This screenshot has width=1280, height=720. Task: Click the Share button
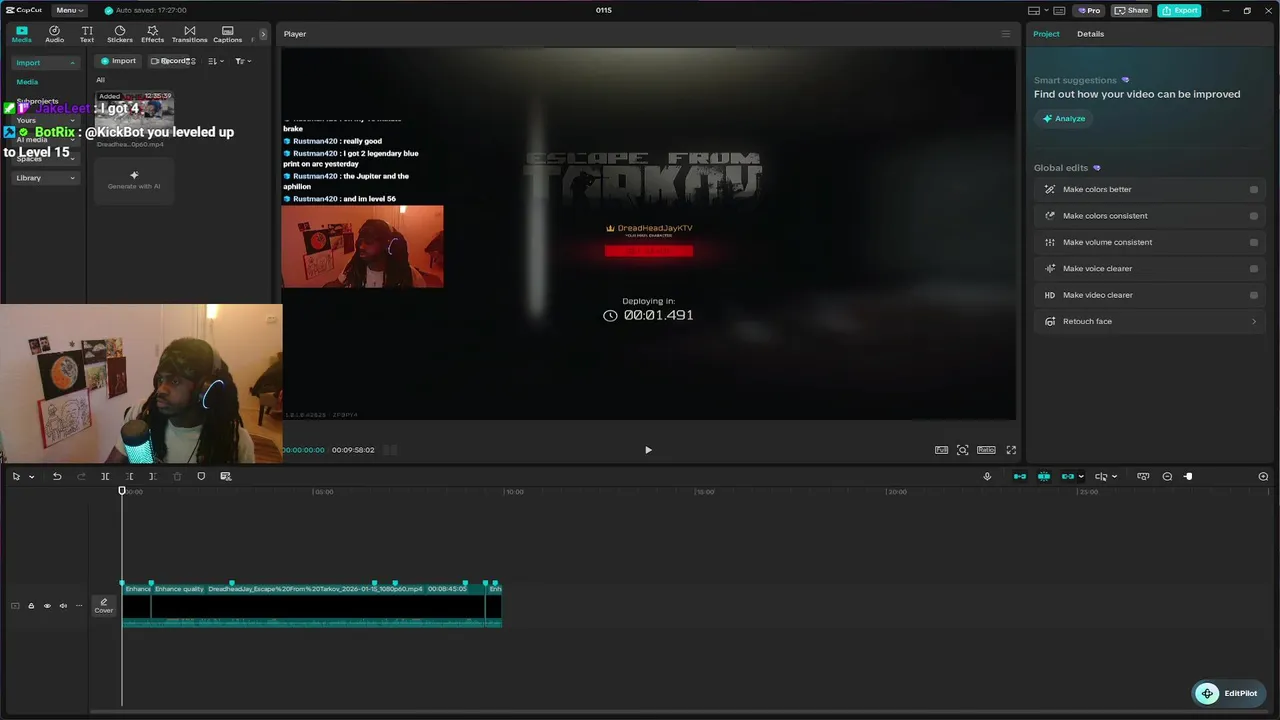click(x=1131, y=10)
